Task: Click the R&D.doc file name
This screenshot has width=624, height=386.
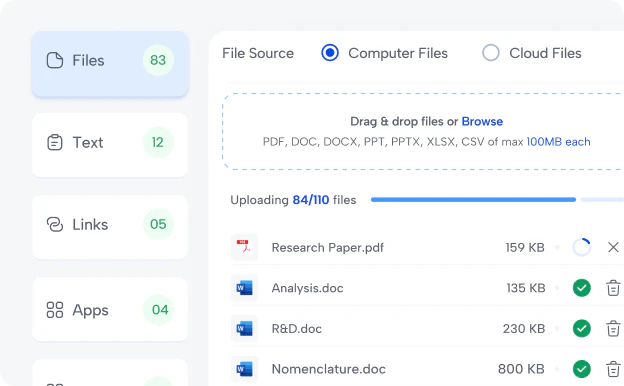Action: point(296,329)
